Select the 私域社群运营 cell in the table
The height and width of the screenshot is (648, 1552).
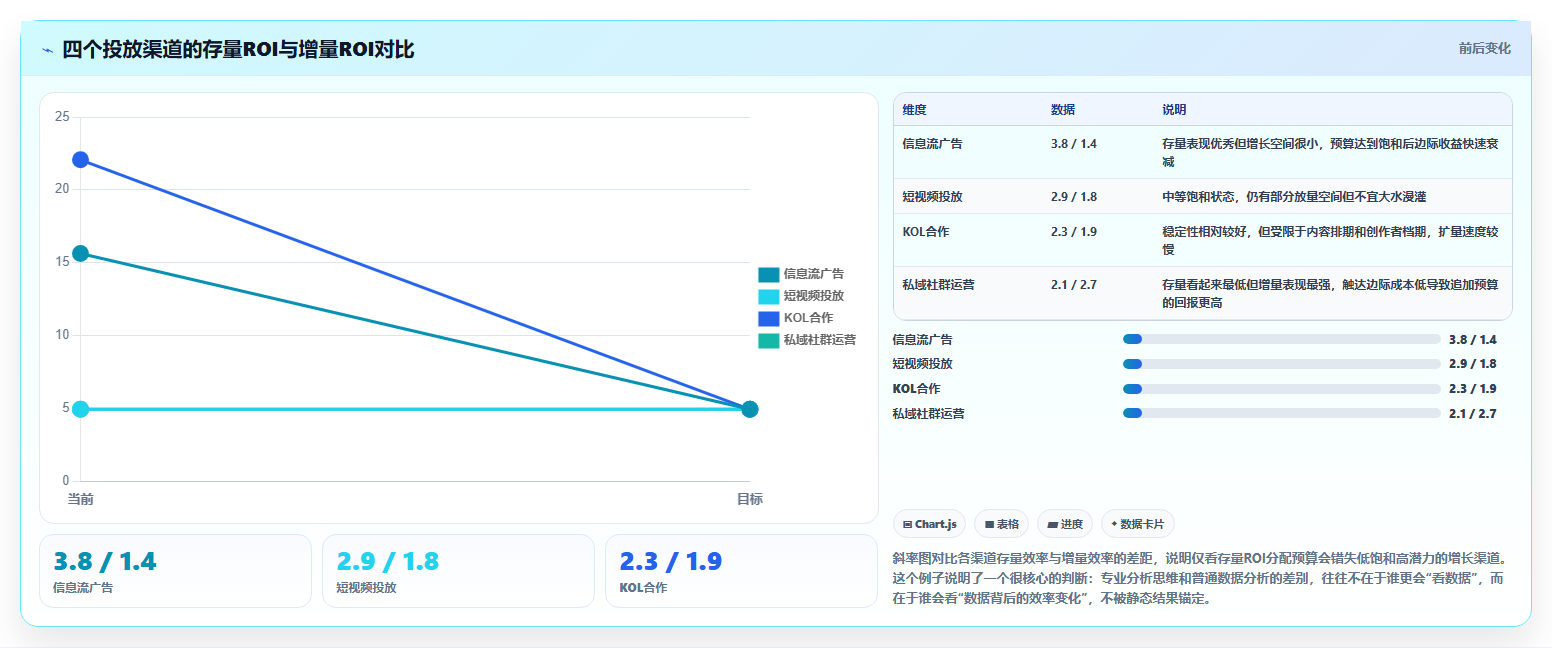click(938, 285)
